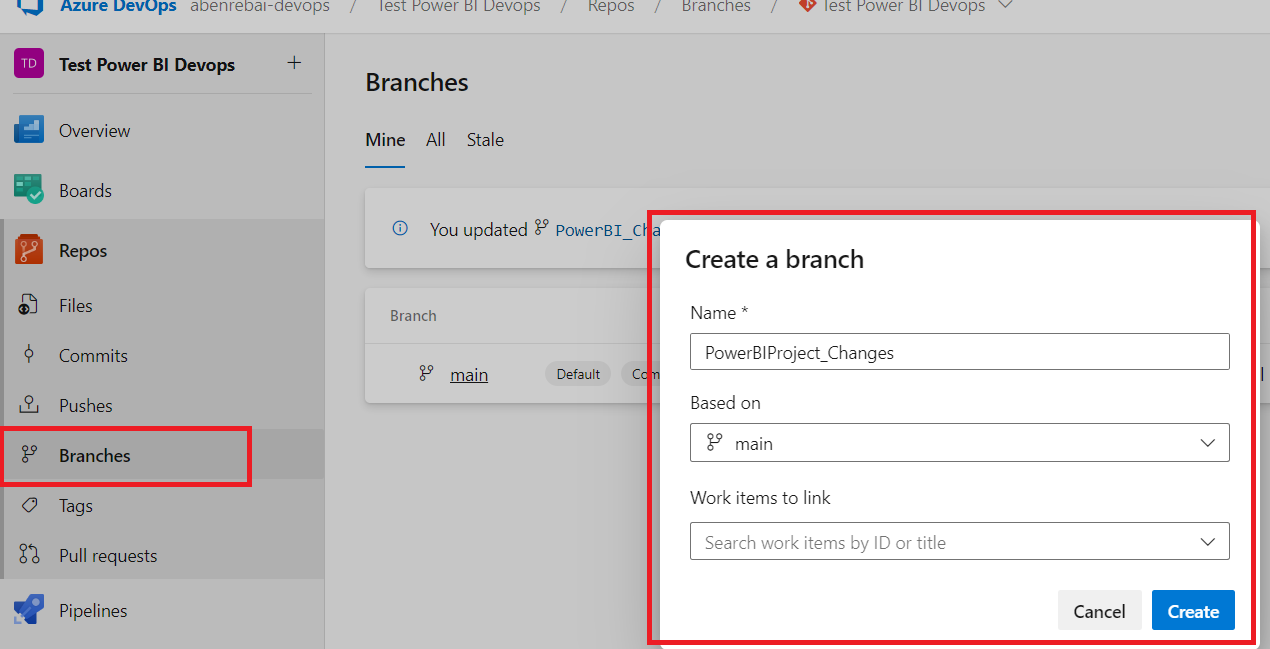Open the Commits icon under Repos
This screenshot has height=649, width=1270.
coord(28,355)
